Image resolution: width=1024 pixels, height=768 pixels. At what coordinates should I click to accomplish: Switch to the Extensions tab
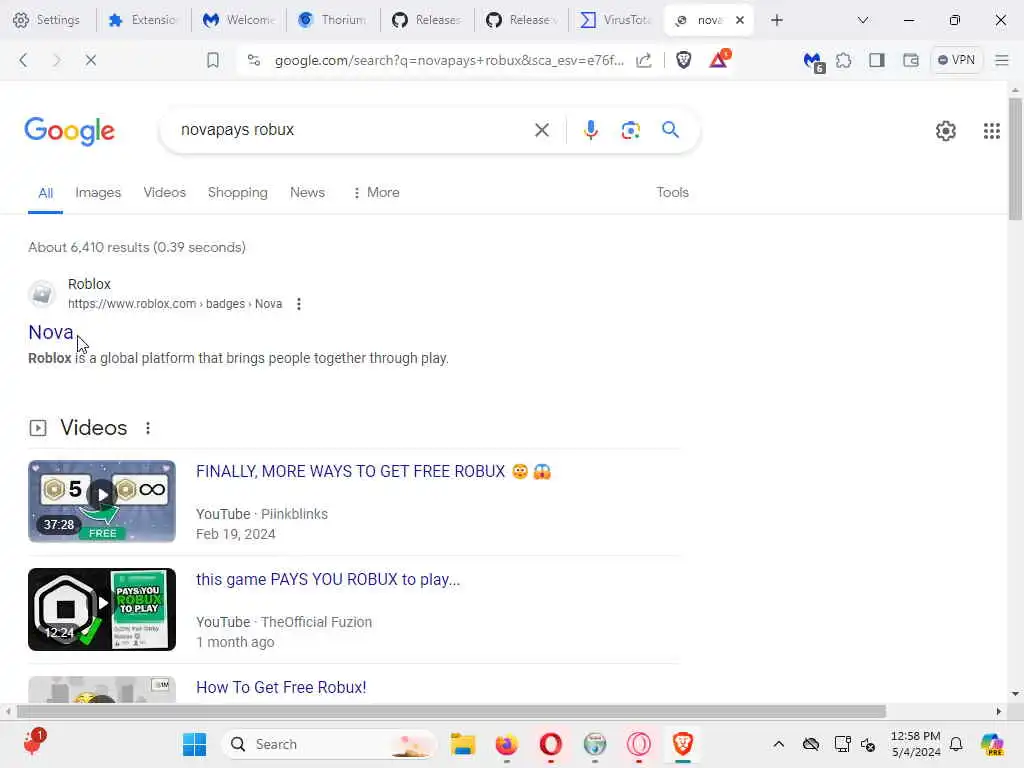pos(144,20)
